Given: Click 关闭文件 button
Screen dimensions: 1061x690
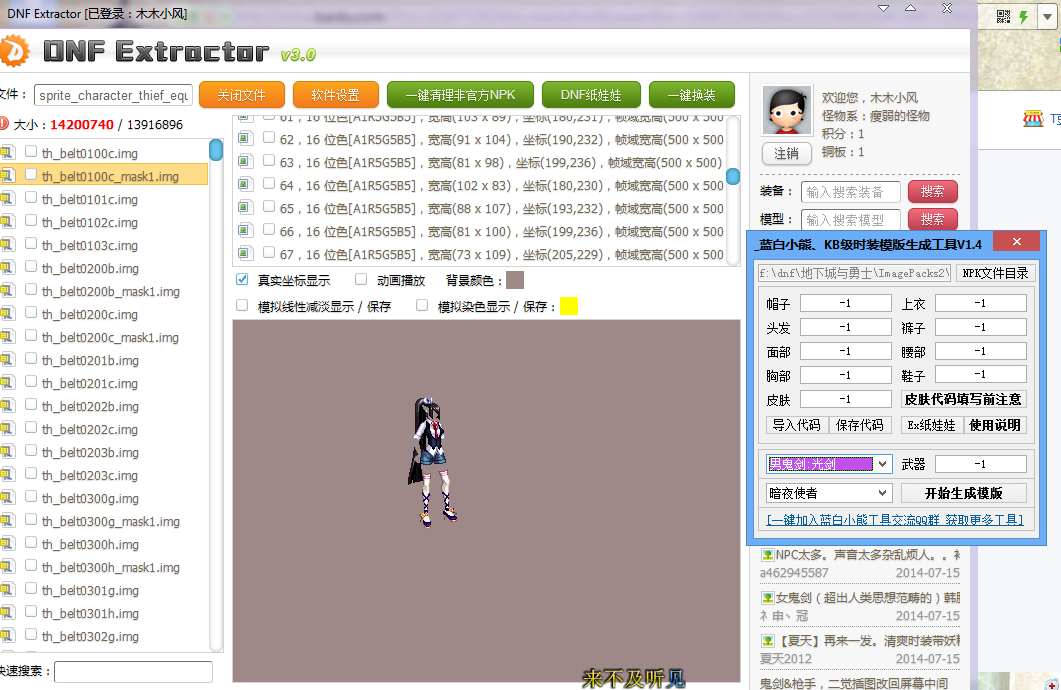Looking at the screenshot, I should [x=242, y=95].
